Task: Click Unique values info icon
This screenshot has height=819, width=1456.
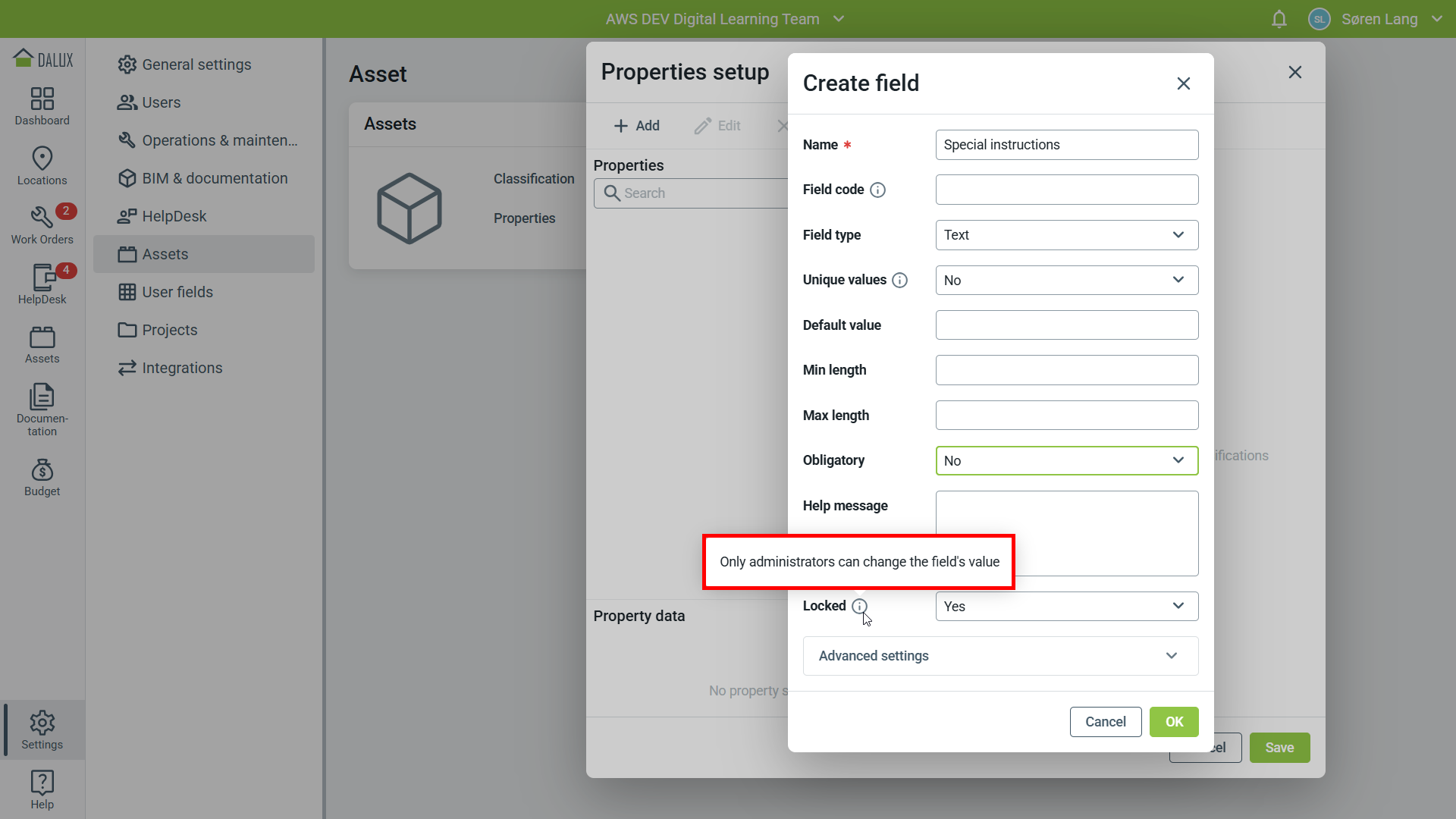Action: pyautogui.click(x=899, y=280)
